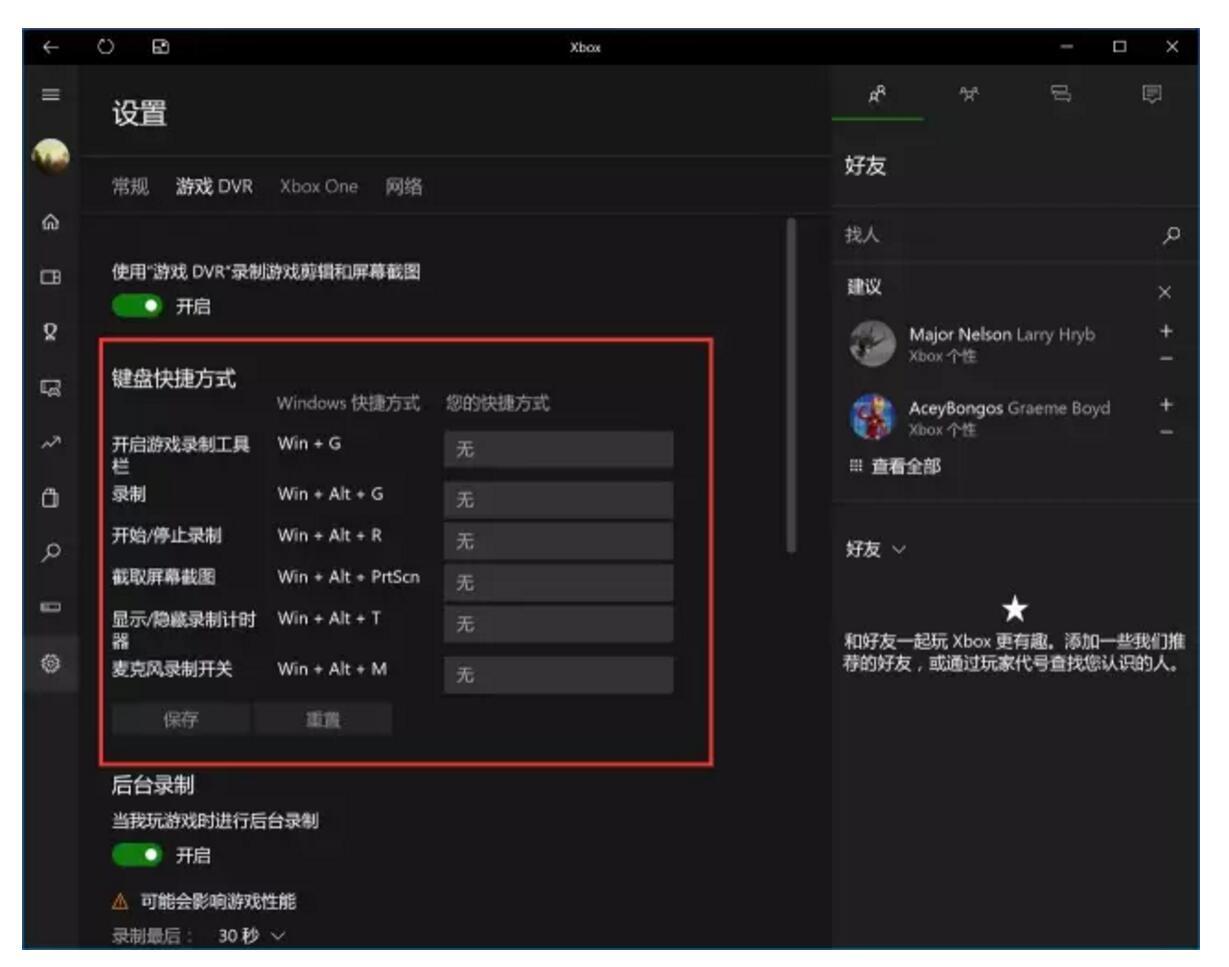Switch to Friends icon tab in right panel

click(877, 95)
